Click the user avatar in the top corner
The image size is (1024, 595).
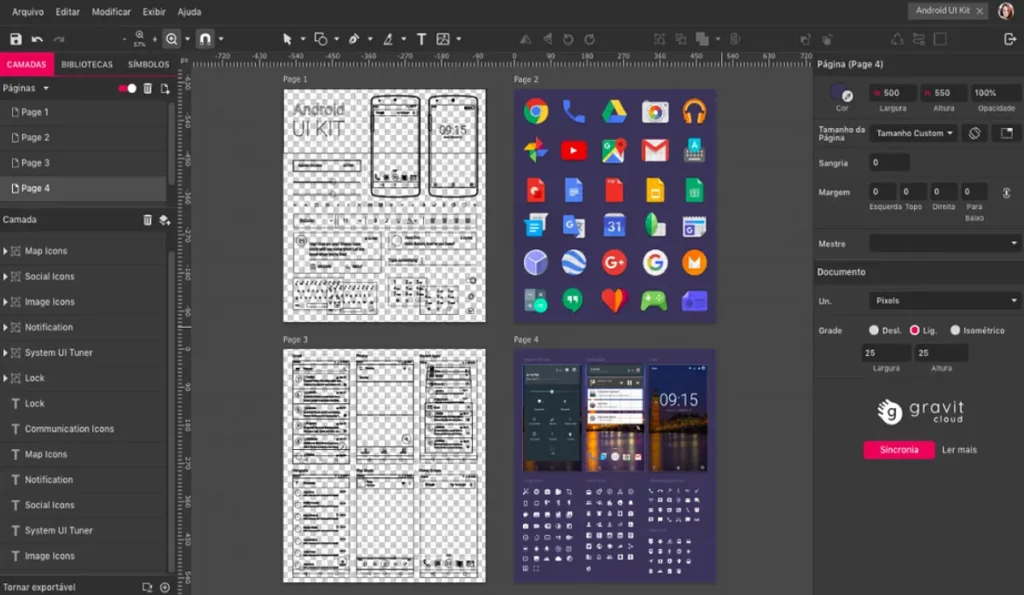(x=1006, y=11)
